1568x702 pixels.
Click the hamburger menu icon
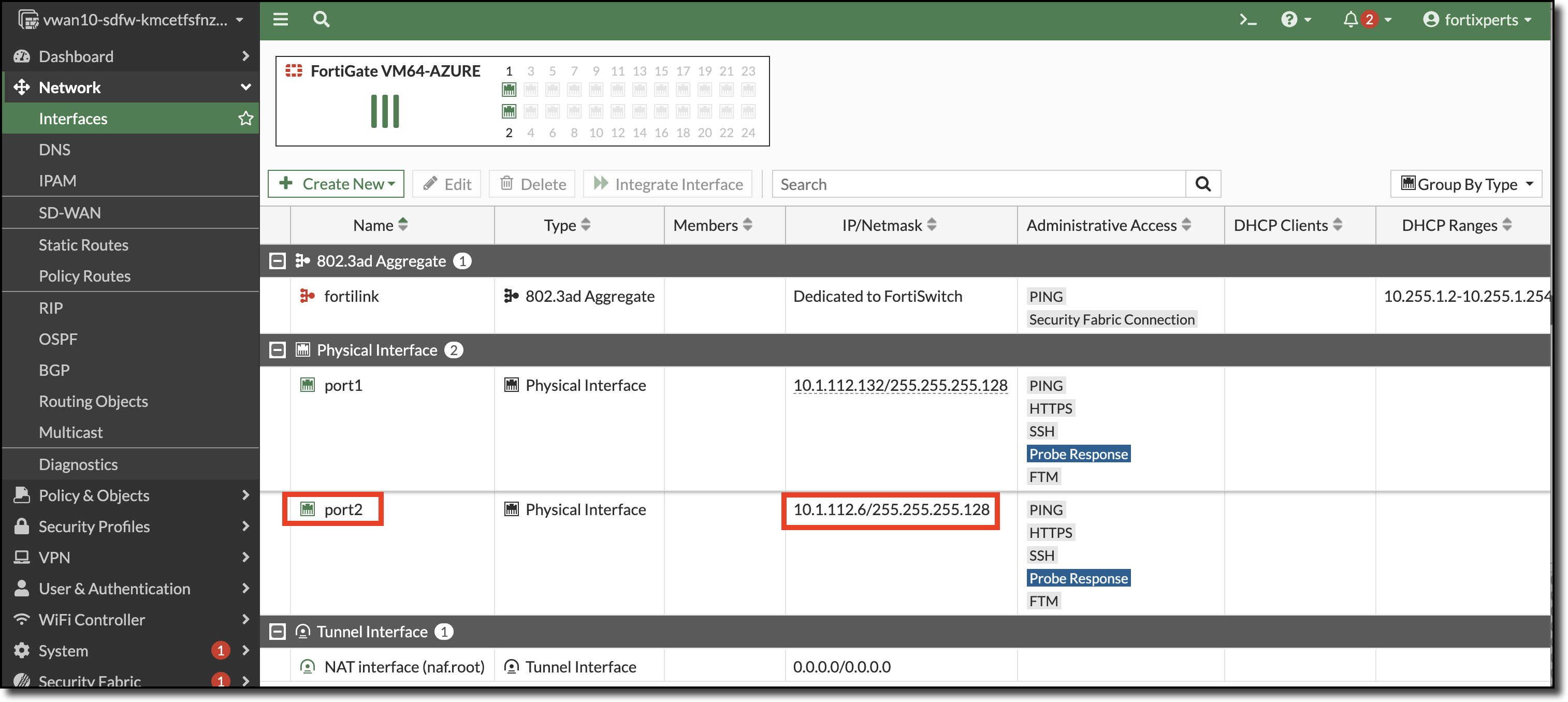pos(281,20)
